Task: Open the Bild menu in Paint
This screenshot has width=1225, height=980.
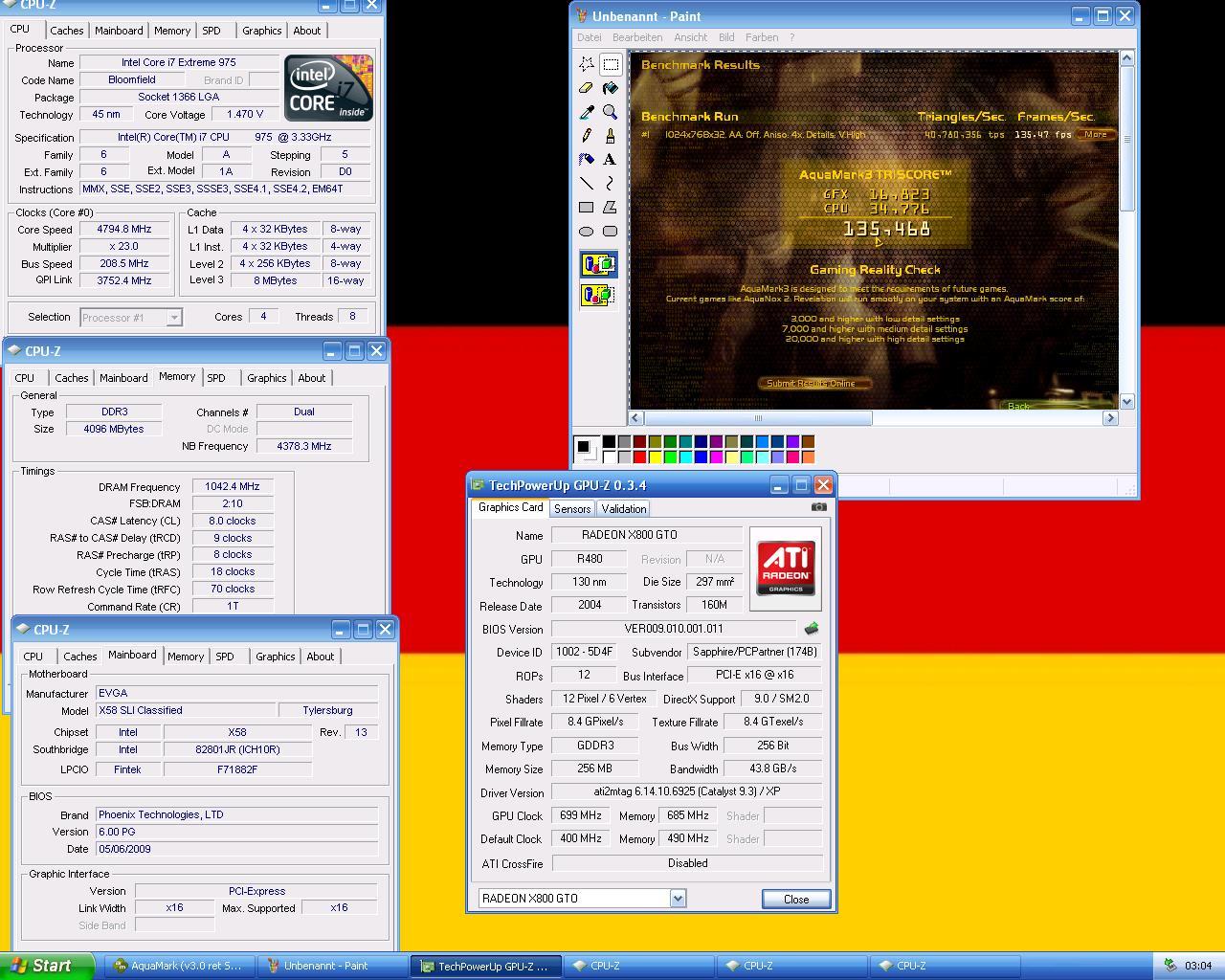Action: pos(726,37)
